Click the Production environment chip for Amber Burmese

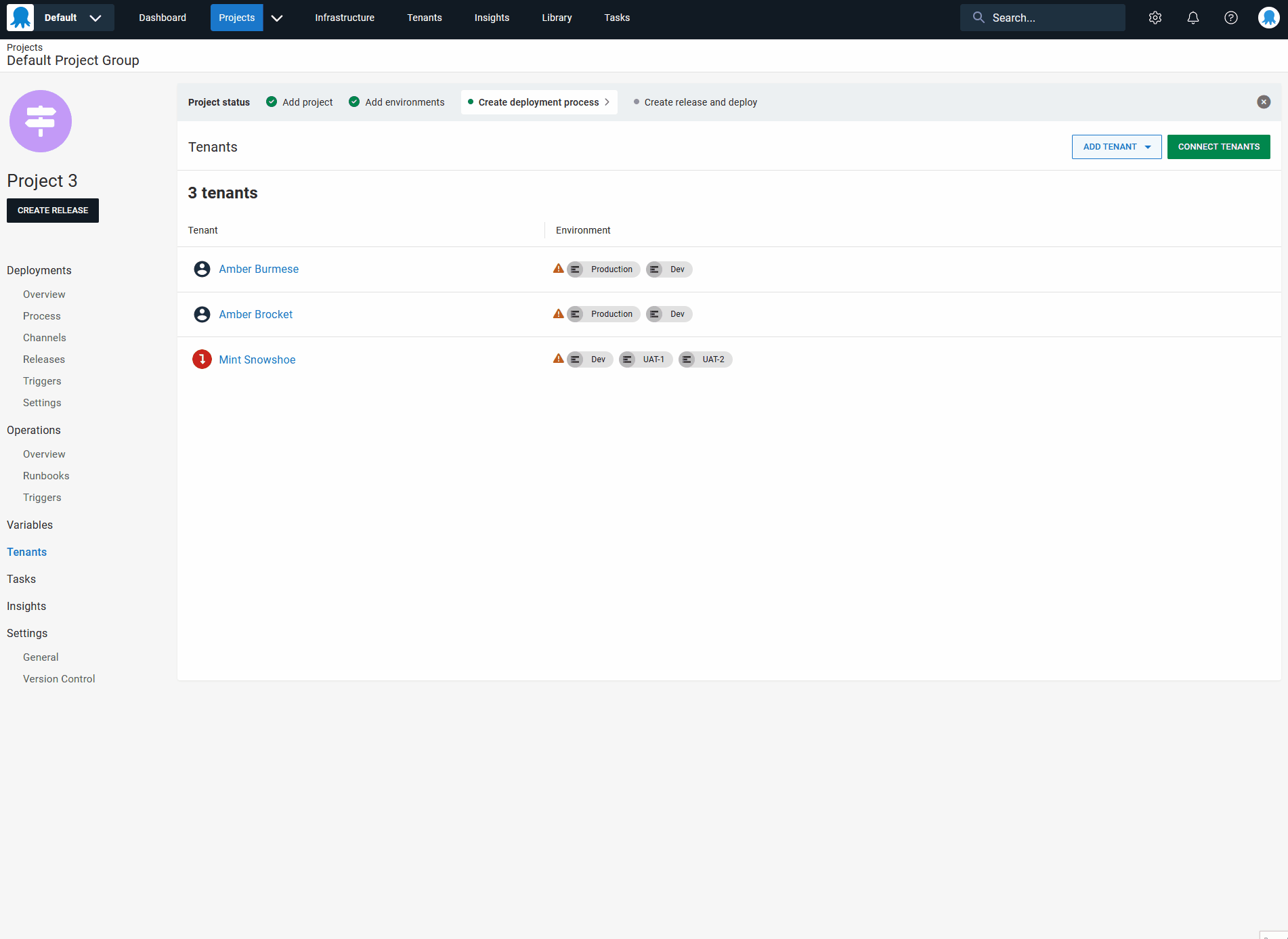(603, 269)
